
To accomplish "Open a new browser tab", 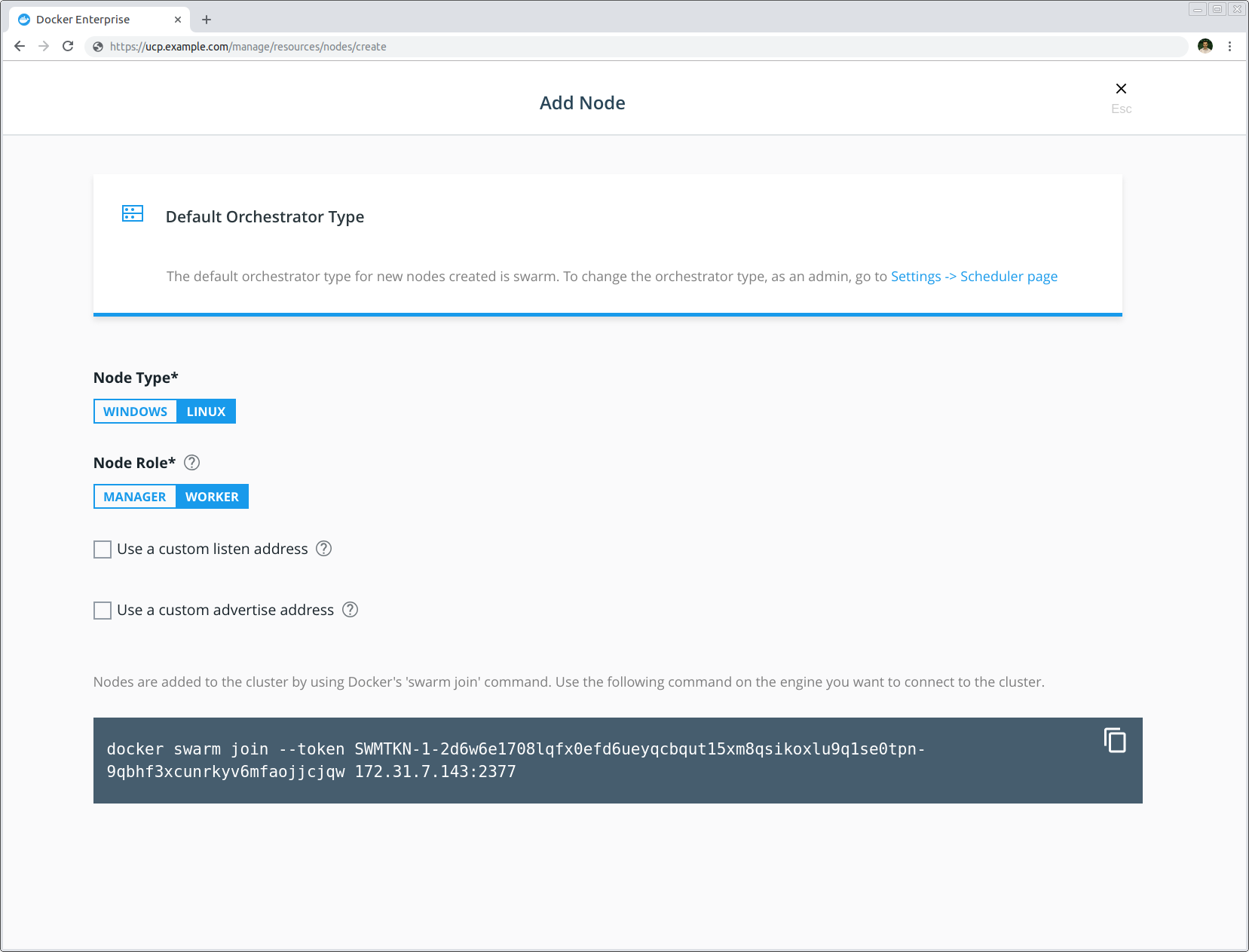I will tap(206, 19).
